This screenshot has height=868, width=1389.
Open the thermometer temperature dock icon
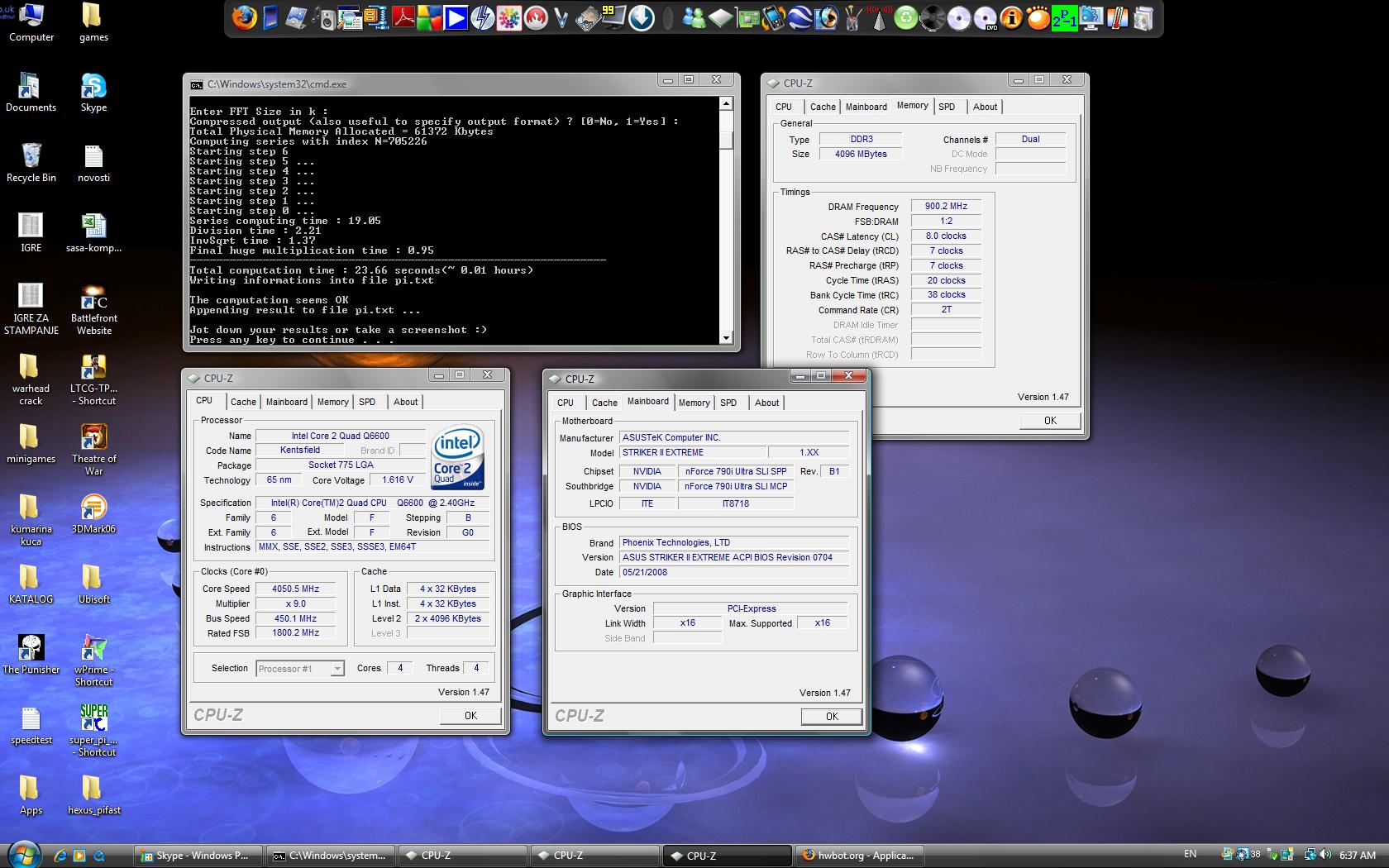(x=1117, y=18)
